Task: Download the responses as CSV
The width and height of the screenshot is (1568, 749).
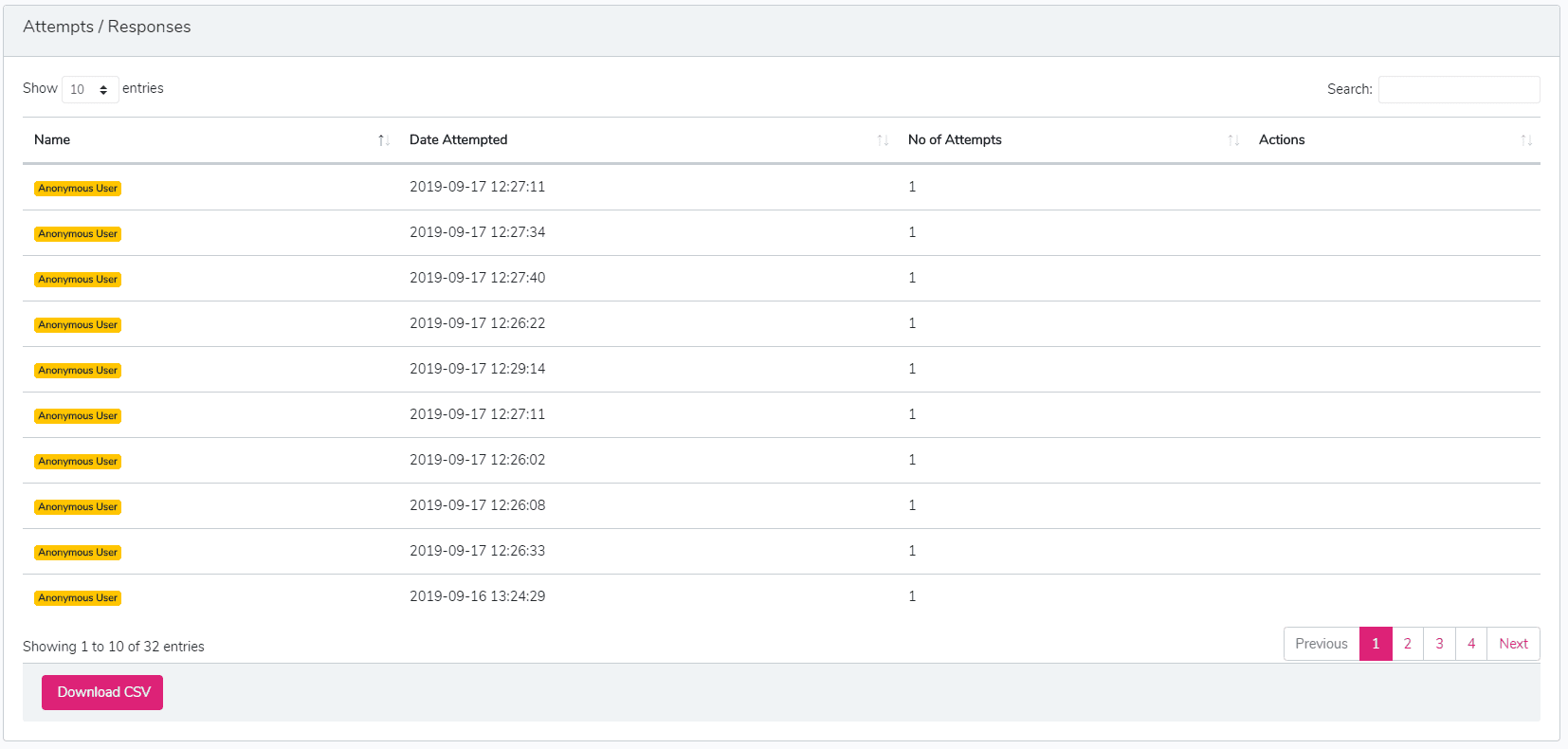Action: (x=102, y=692)
